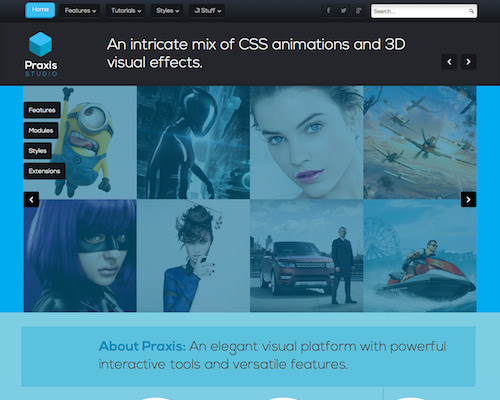The width and height of the screenshot is (500, 400).
Task: Expand the Styles dropdown in top navigation
Action: pyautogui.click(x=167, y=11)
